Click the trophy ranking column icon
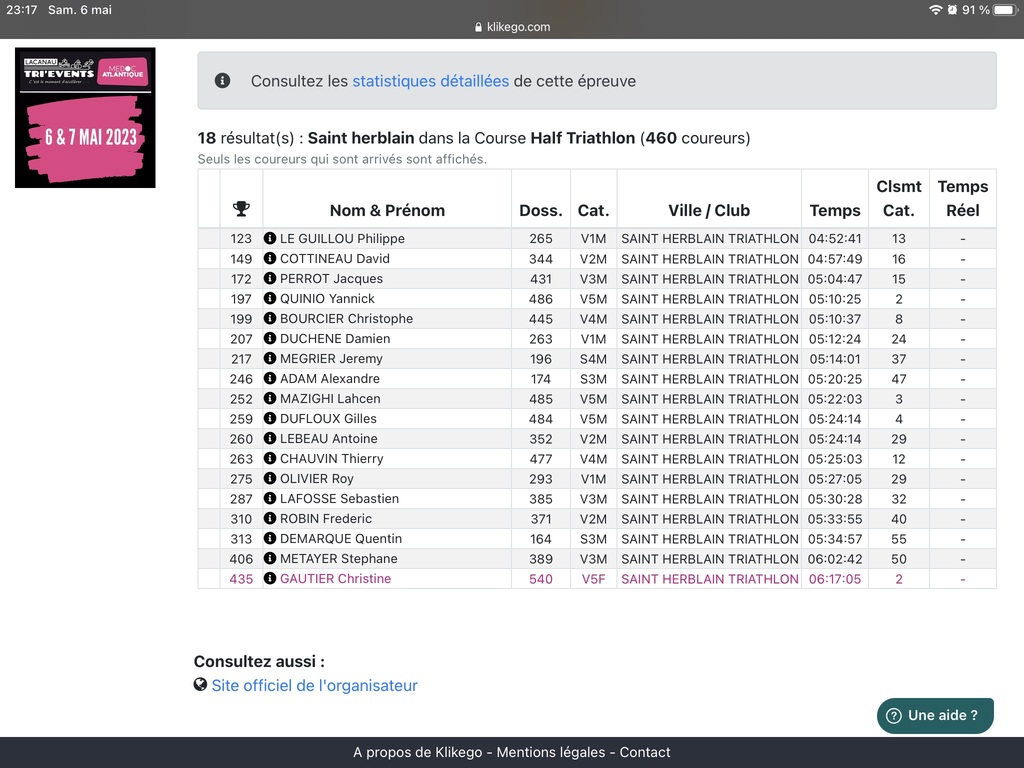This screenshot has width=1024, height=768. (x=241, y=209)
